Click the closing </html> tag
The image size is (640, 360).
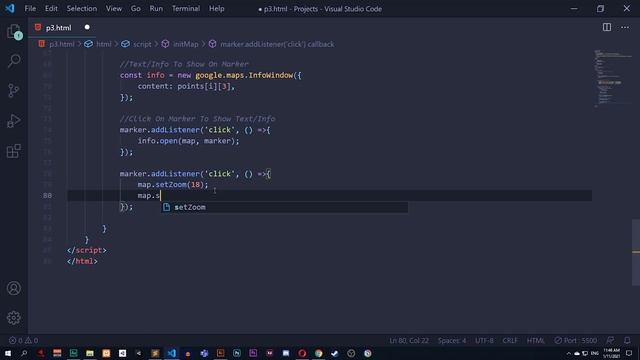point(82,261)
